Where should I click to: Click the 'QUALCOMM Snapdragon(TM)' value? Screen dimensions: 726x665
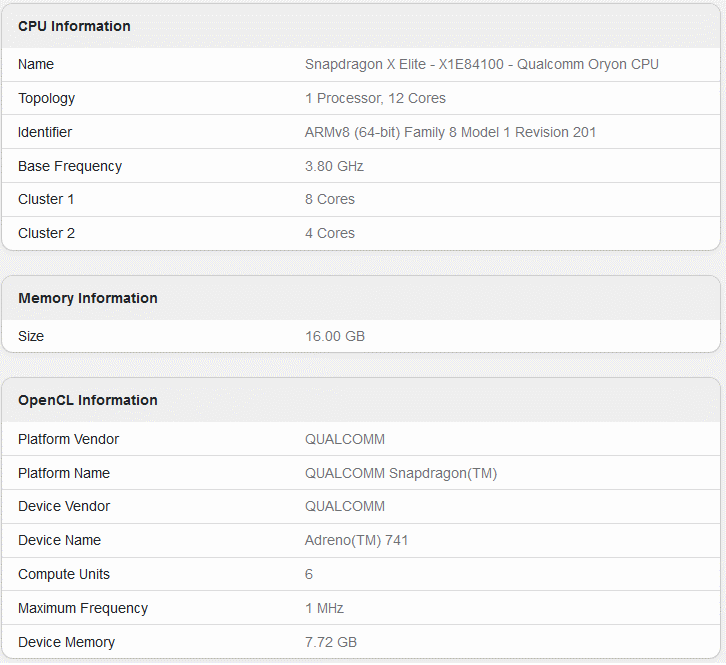point(401,473)
